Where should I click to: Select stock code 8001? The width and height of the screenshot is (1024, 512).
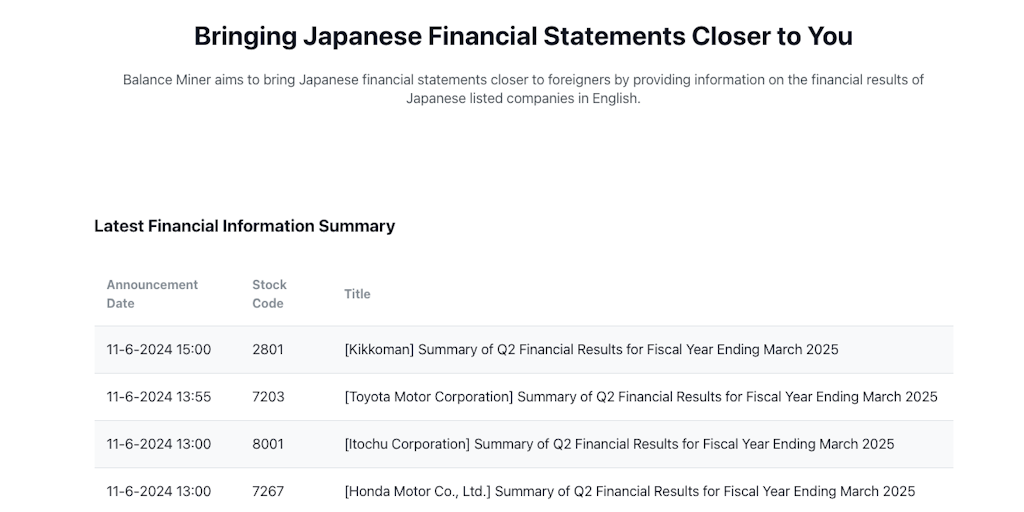268,444
